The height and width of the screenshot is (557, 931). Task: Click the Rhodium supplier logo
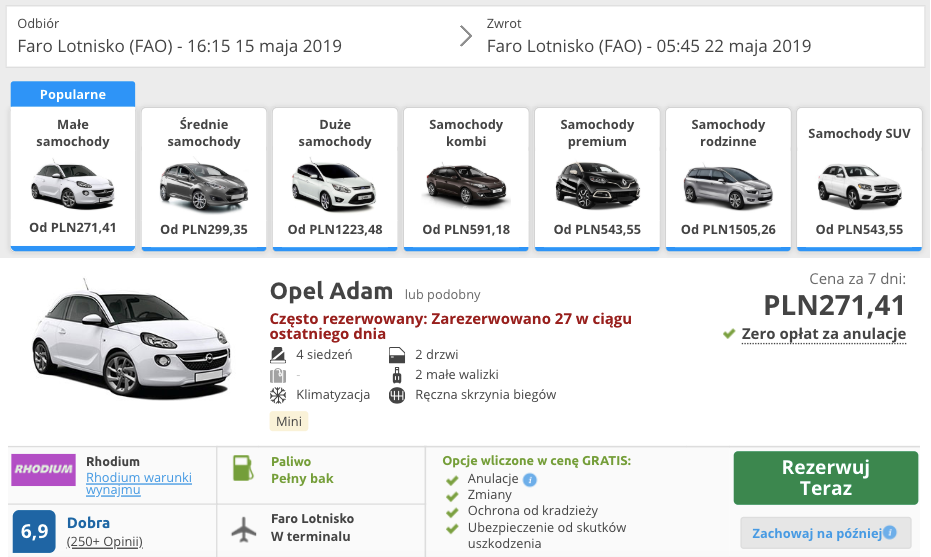[x=44, y=469]
